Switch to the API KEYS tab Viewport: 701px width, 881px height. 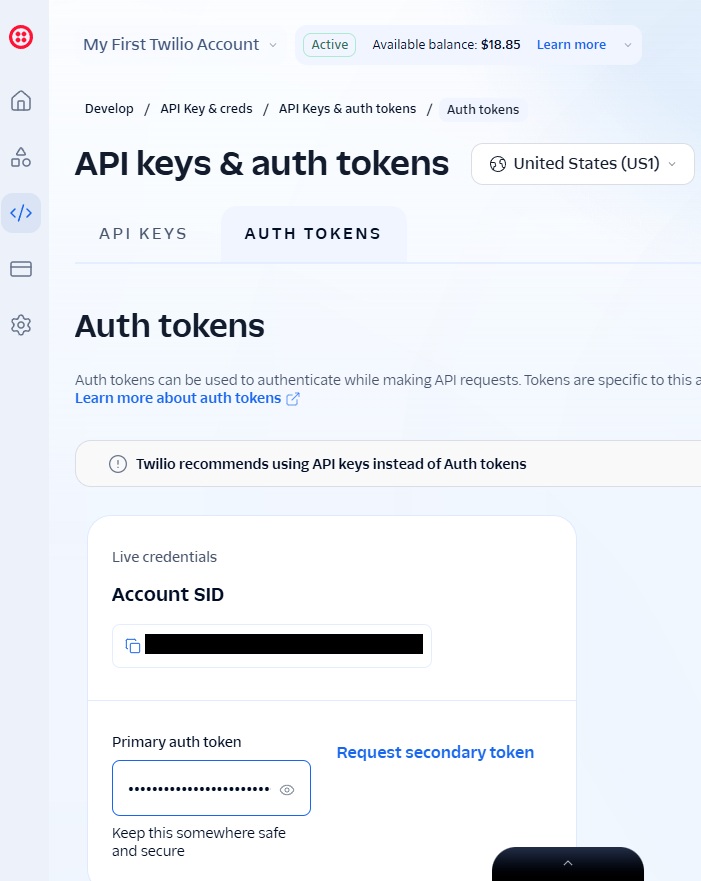click(143, 234)
